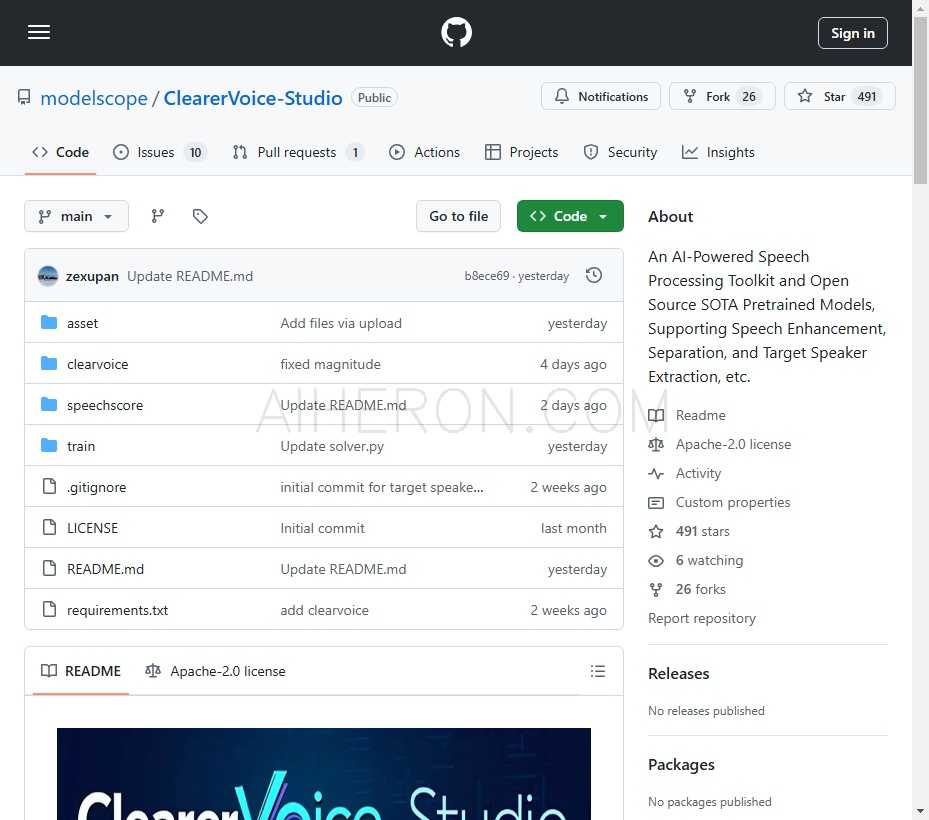Image resolution: width=929 pixels, height=820 pixels.
Task: Open the Insights tab
Action: coord(718,152)
